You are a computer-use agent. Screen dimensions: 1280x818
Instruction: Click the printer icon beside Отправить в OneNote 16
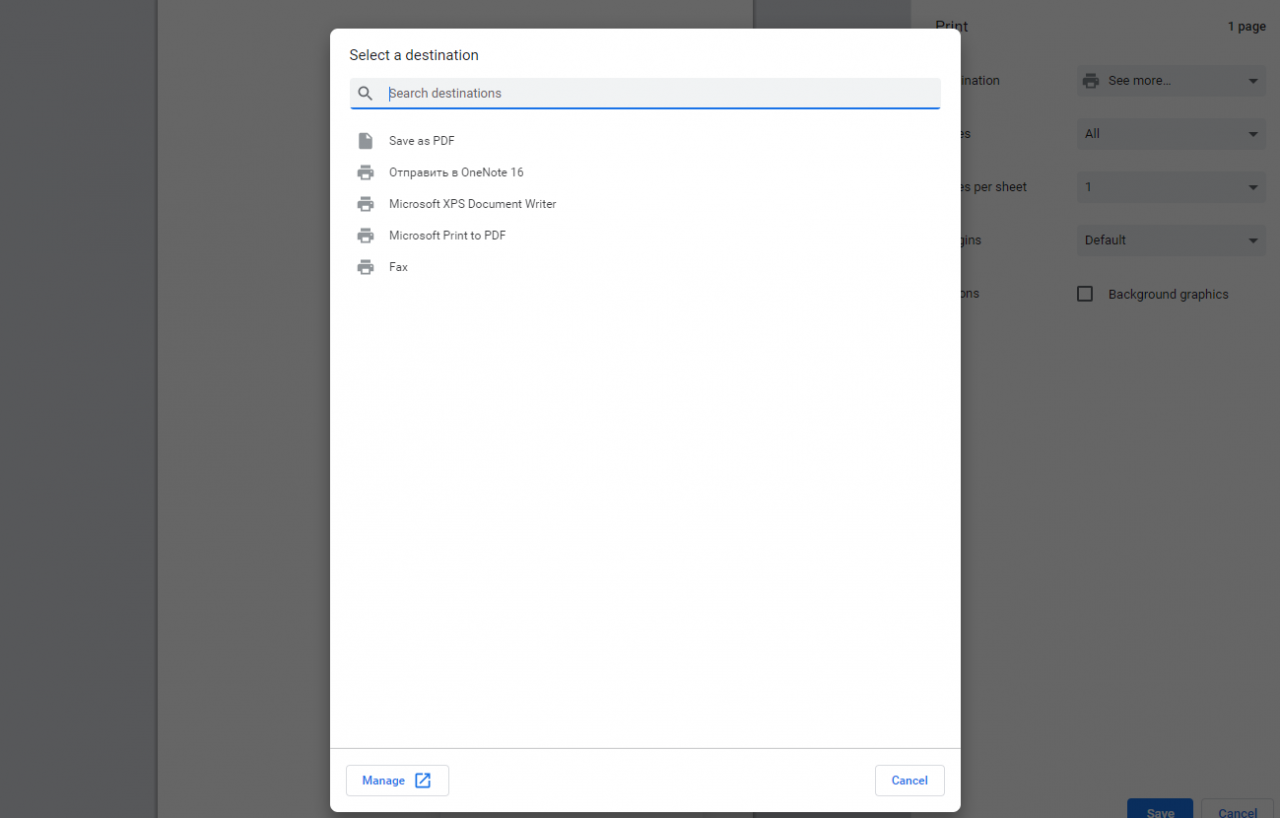coord(365,172)
